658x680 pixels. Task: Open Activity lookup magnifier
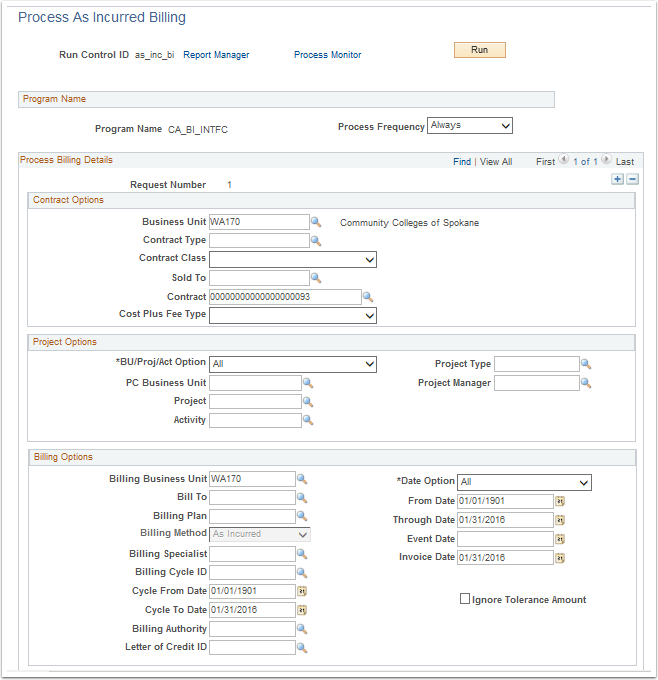308,420
